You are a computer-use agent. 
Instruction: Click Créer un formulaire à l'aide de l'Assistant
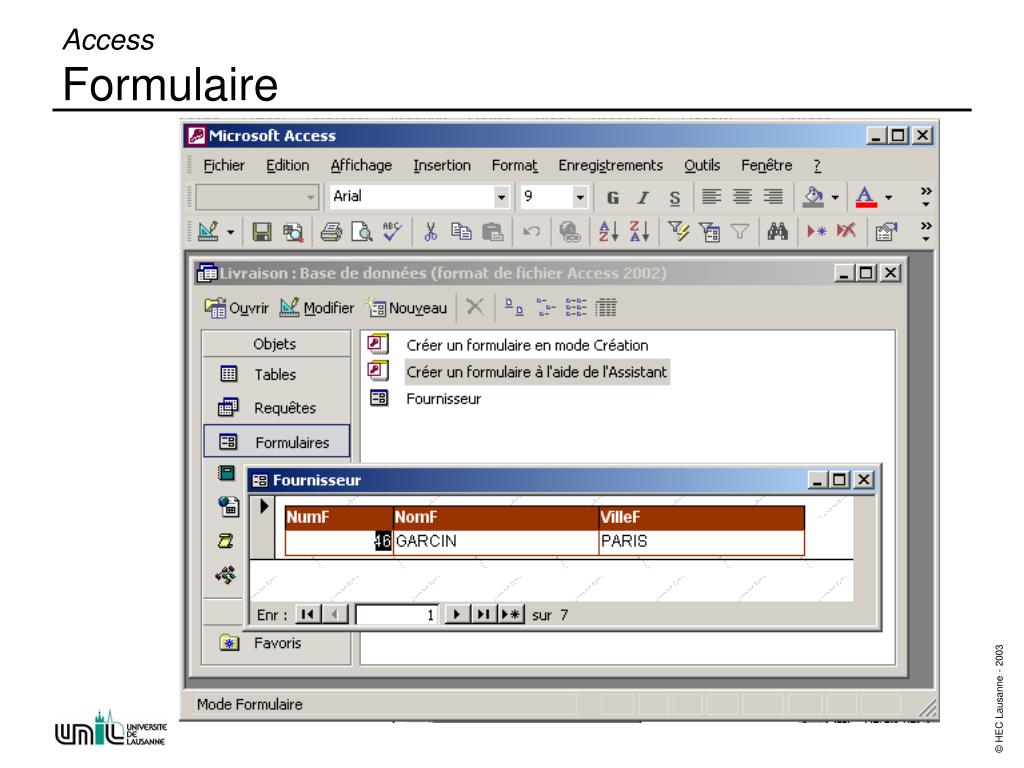[x=536, y=372]
